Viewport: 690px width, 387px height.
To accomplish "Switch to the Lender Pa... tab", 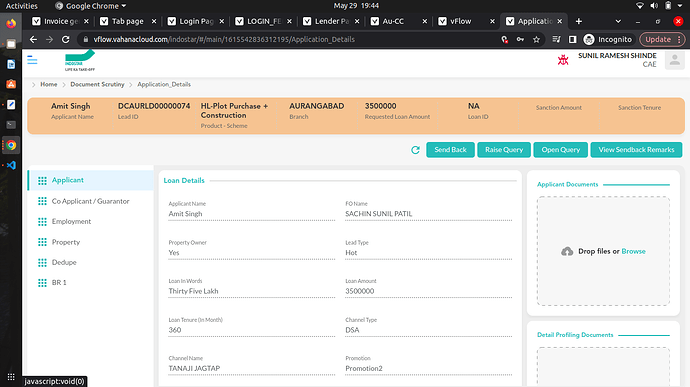I will pos(331,21).
